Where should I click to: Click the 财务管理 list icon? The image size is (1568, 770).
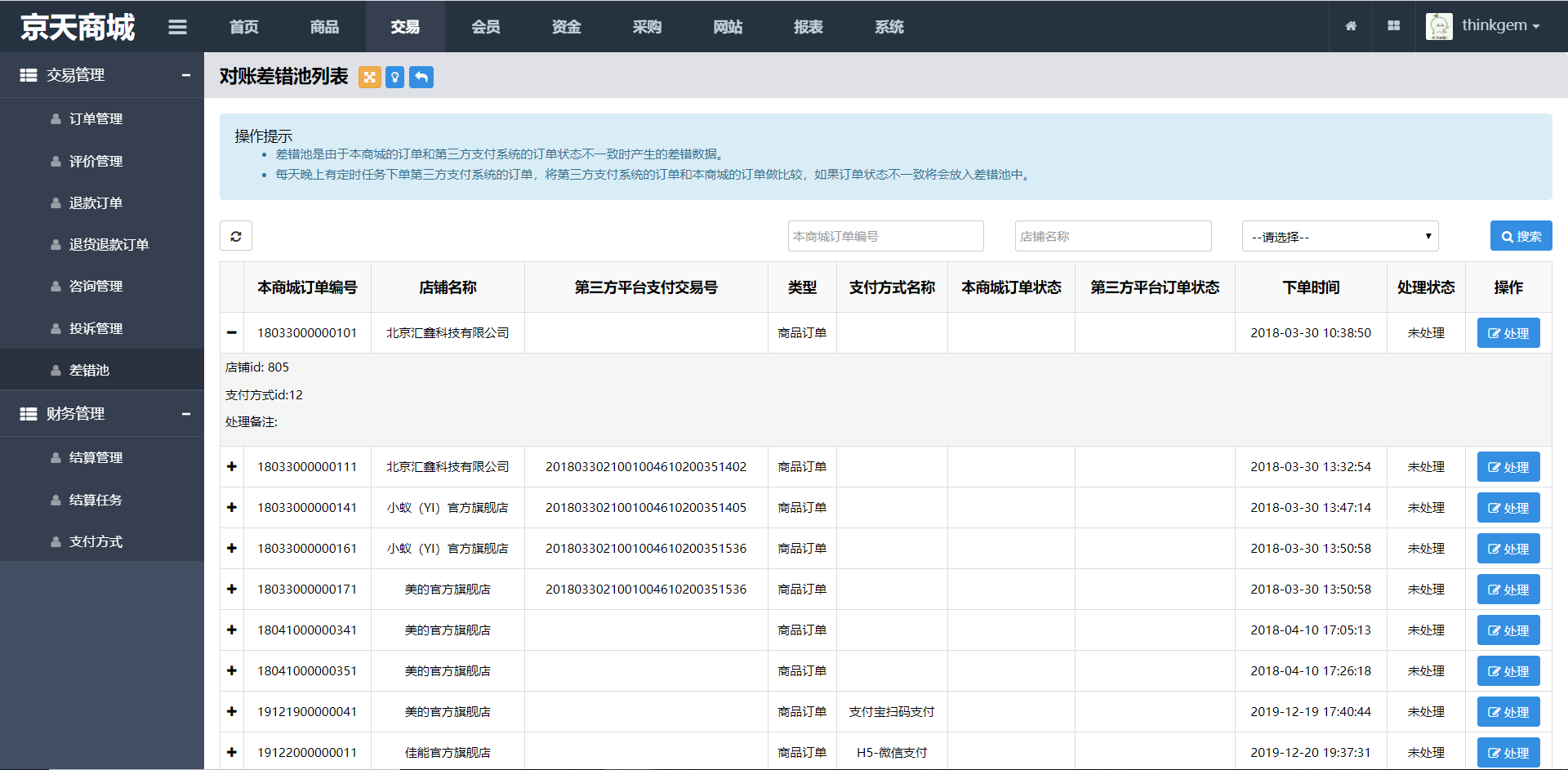tap(29, 414)
